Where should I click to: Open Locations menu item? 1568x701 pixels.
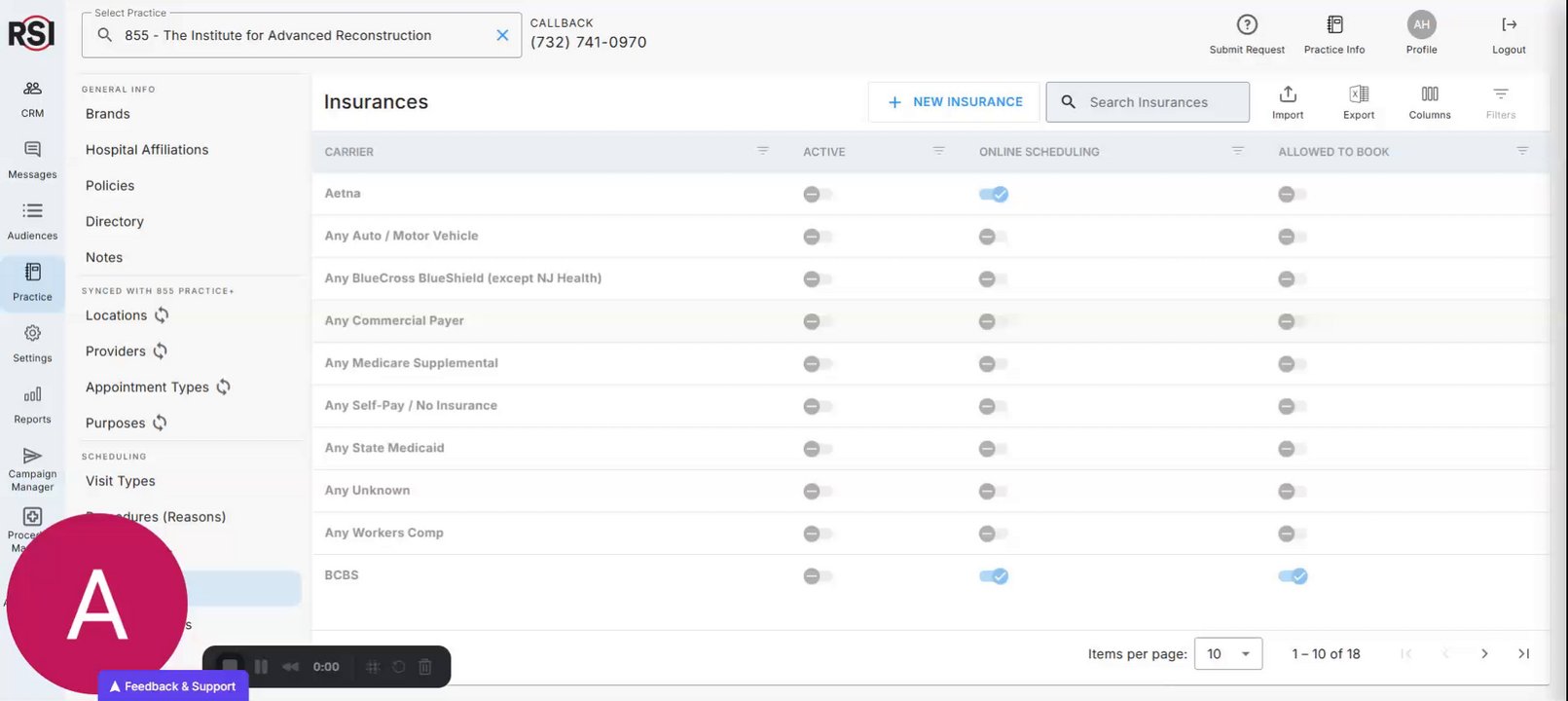[x=116, y=315]
